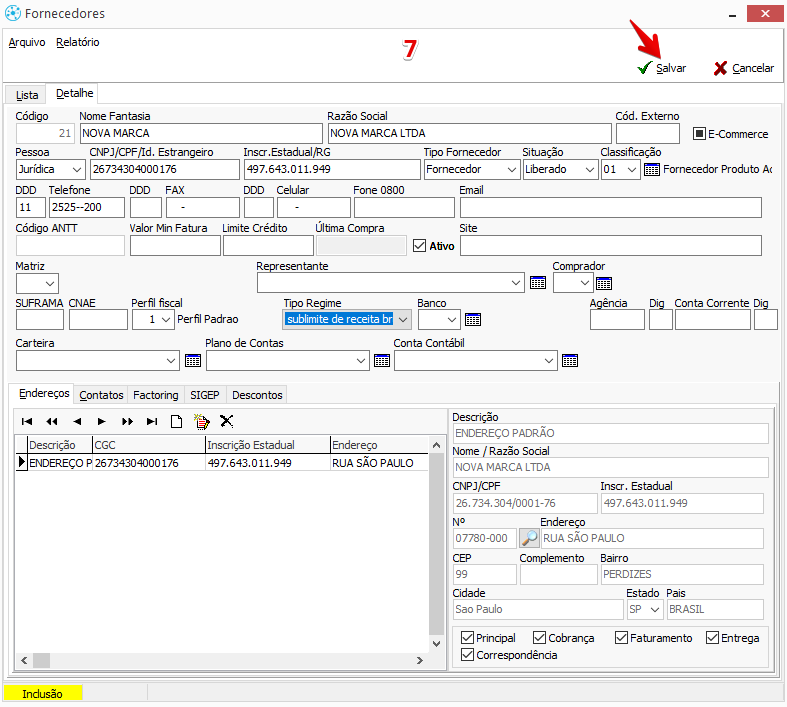Viewport: 787px width, 707px height.
Task: Go to next address record
Action: pos(101,421)
